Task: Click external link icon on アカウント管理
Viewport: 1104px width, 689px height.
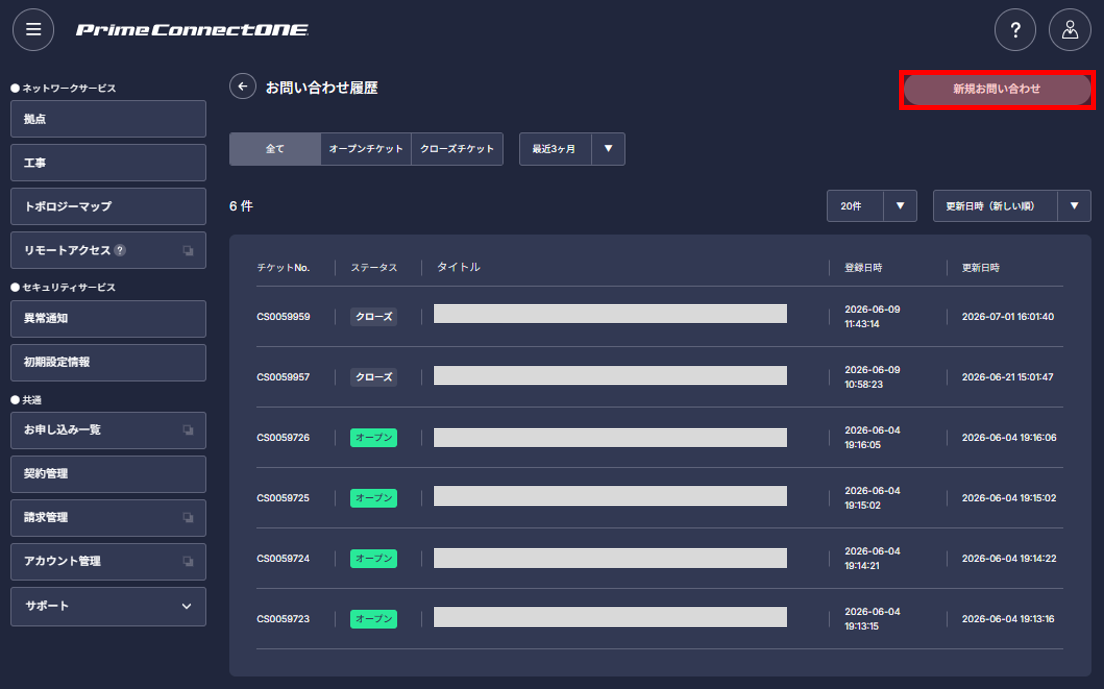Action: point(188,561)
